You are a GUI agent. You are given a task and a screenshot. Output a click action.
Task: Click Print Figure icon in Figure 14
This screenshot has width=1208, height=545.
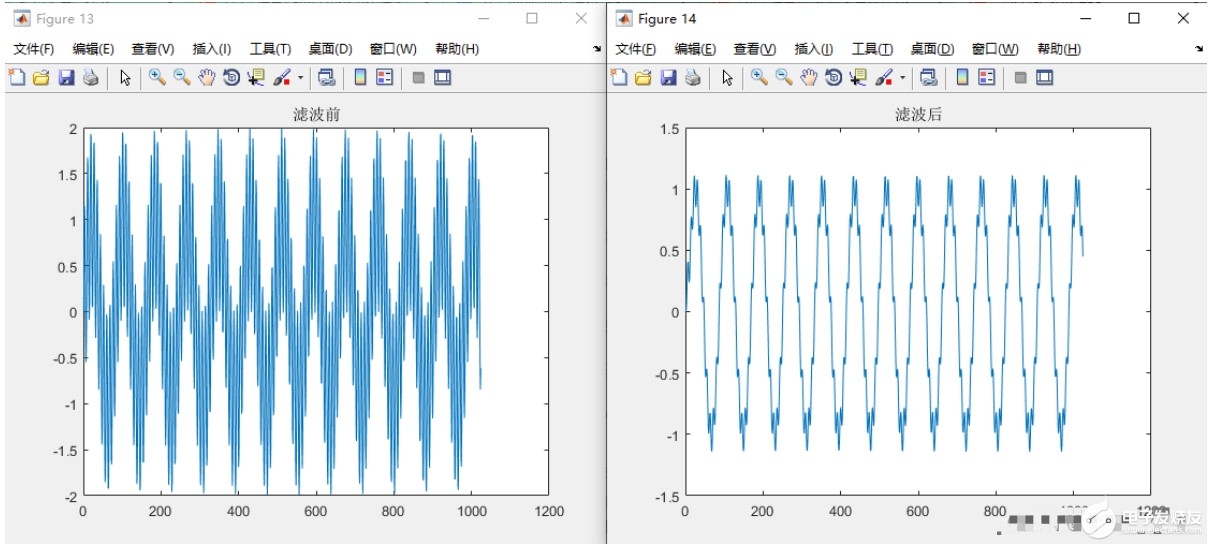[x=693, y=77]
